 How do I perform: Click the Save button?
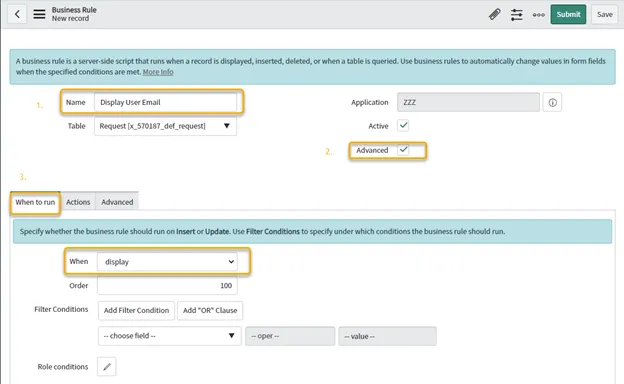tap(604, 14)
